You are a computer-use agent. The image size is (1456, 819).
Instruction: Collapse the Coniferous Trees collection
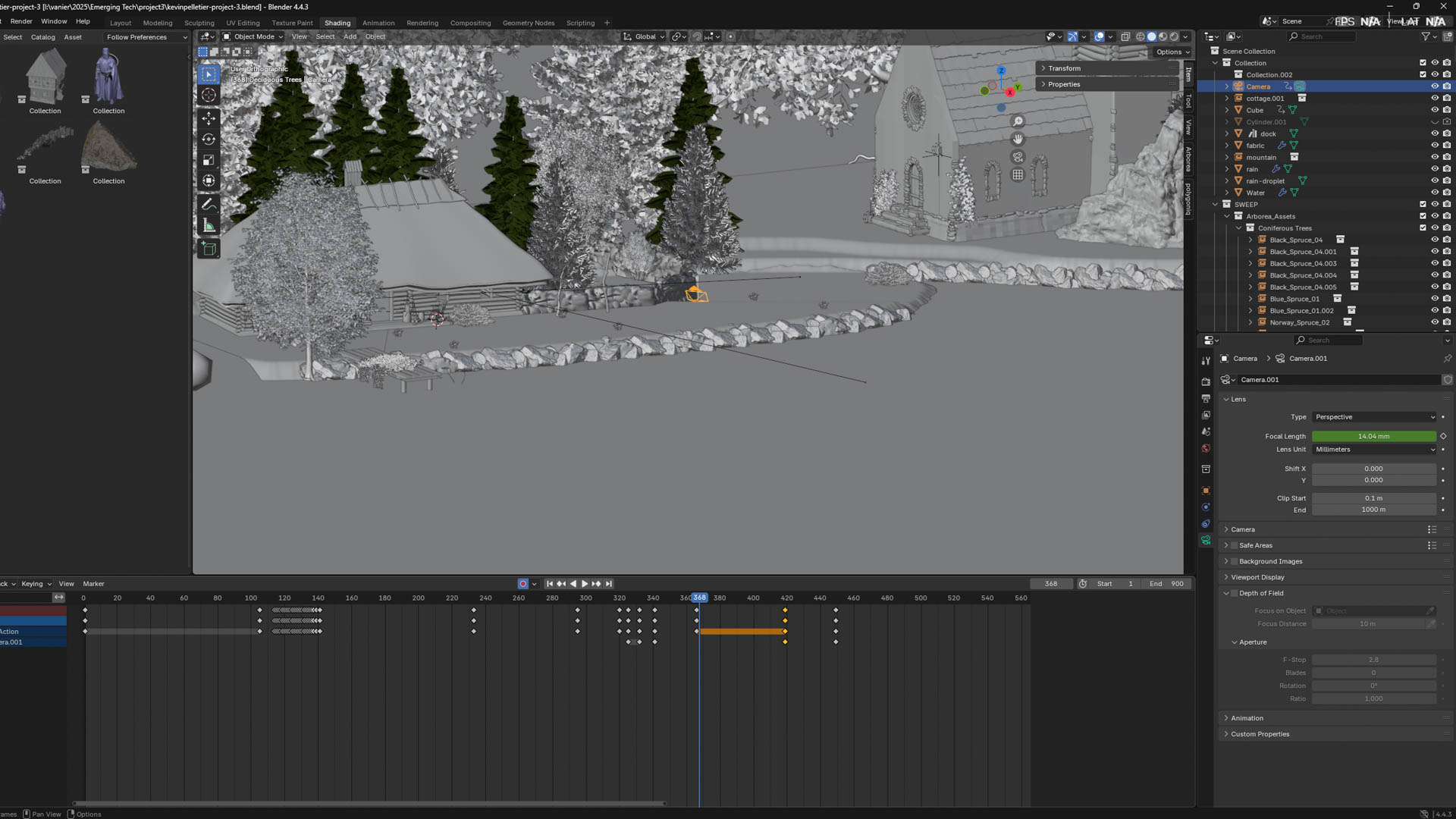pyautogui.click(x=1239, y=228)
